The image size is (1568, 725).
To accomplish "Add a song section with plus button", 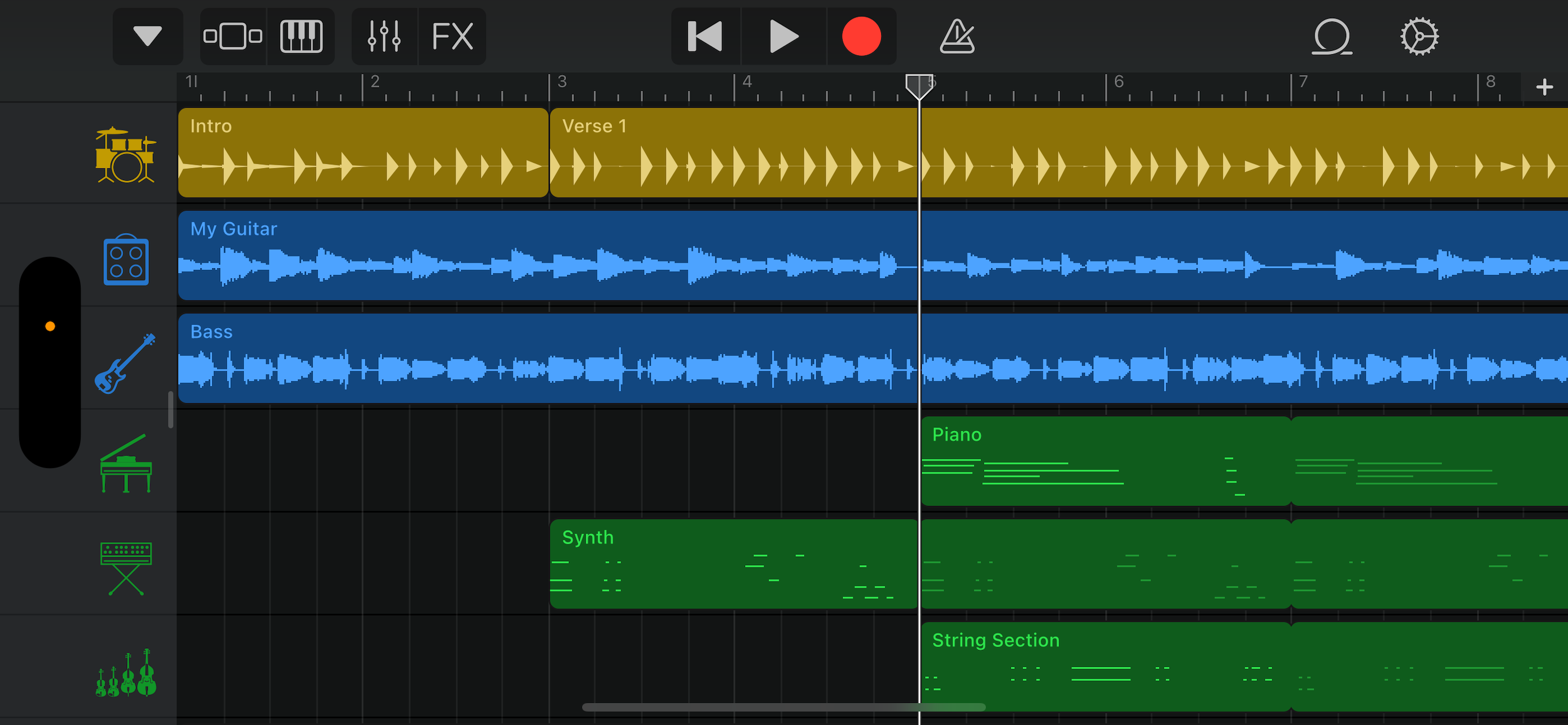I will click(1544, 87).
